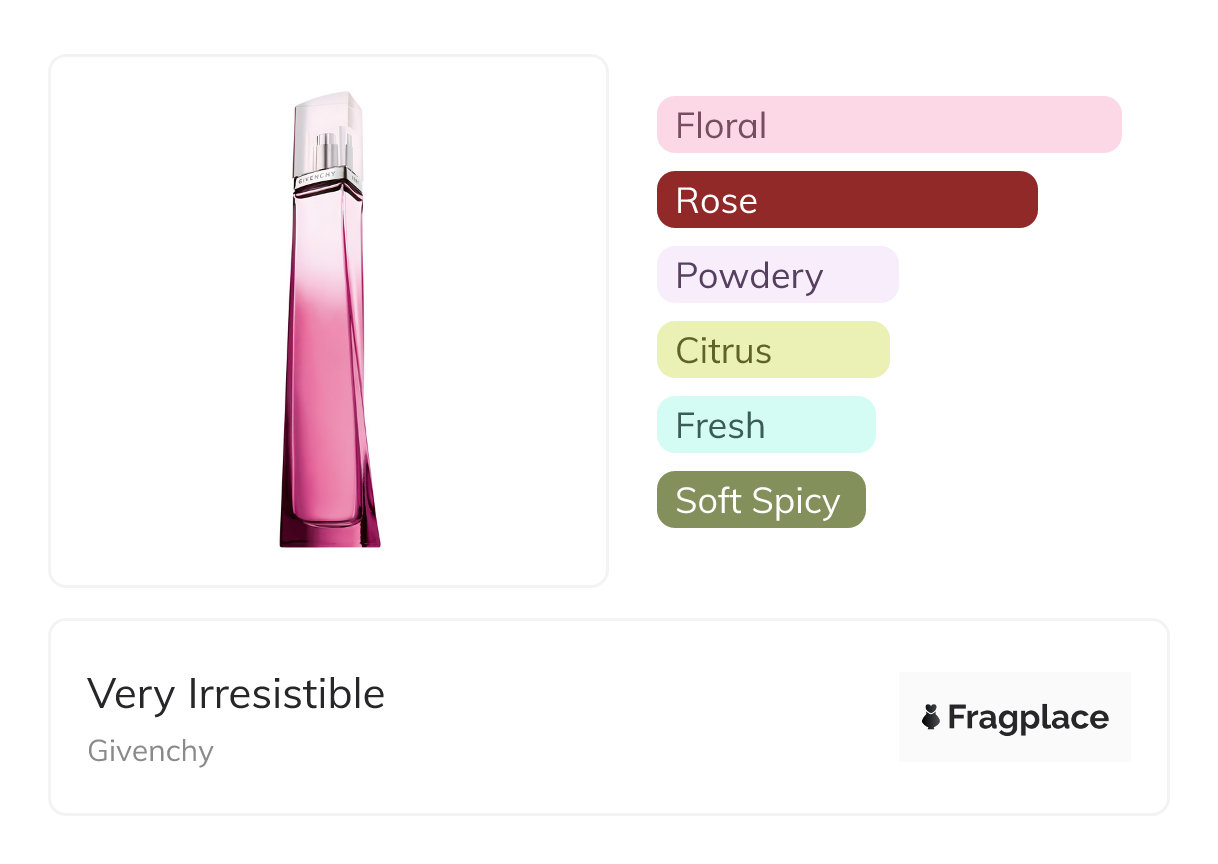
Task: Open the Very Irresistible fragrance title
Action: (x=236, y=693)
